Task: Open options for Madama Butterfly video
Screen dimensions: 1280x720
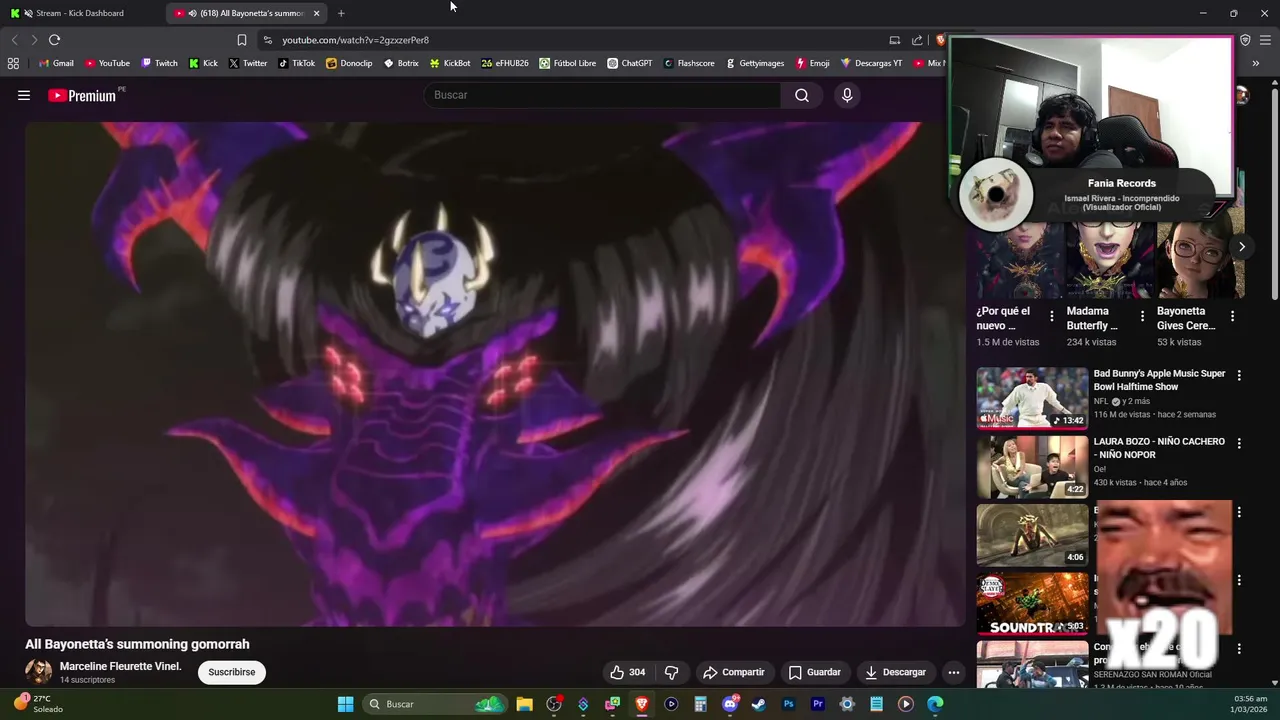Action: coord(1142,316)
